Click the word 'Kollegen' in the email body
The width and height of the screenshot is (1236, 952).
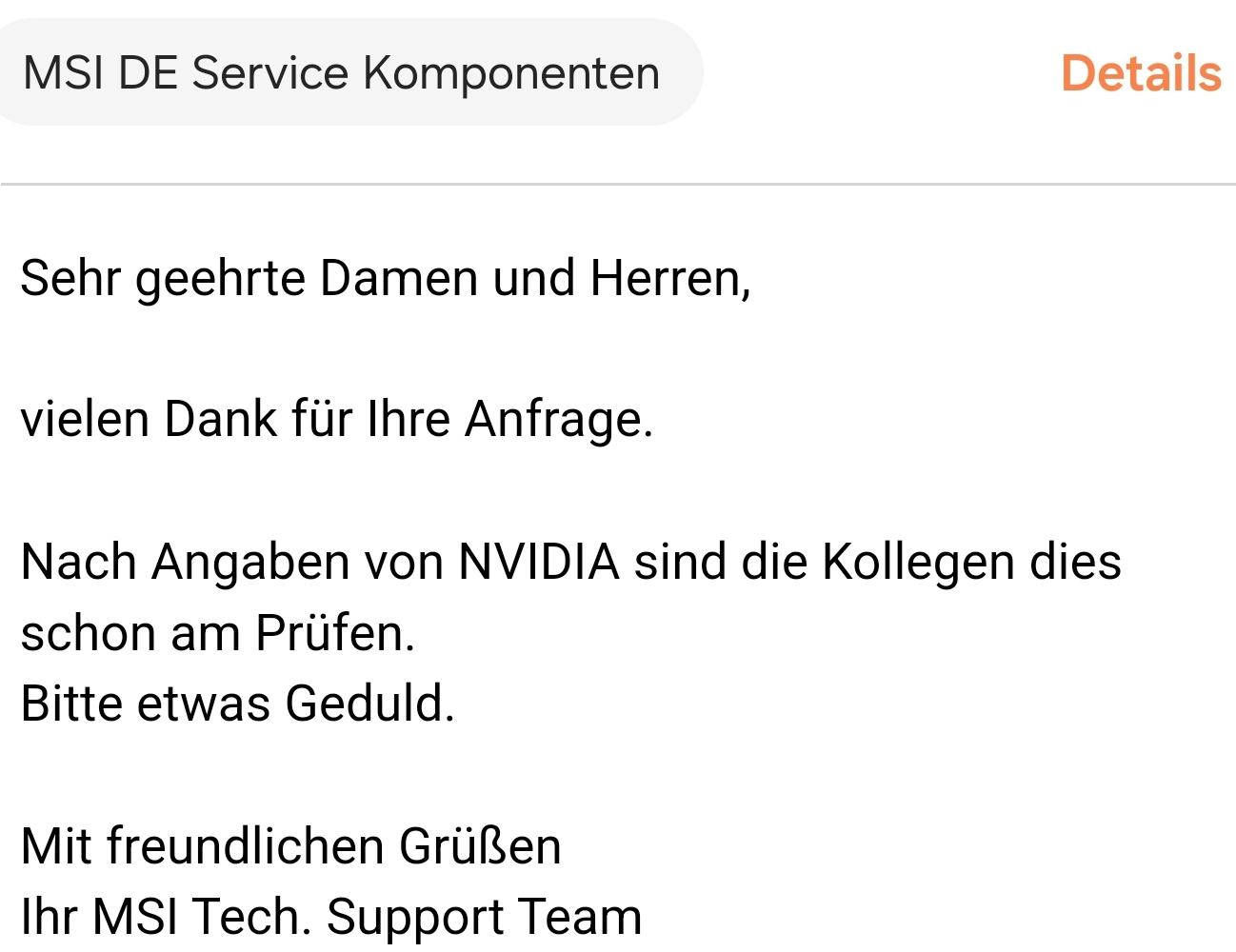coord(918,561)
